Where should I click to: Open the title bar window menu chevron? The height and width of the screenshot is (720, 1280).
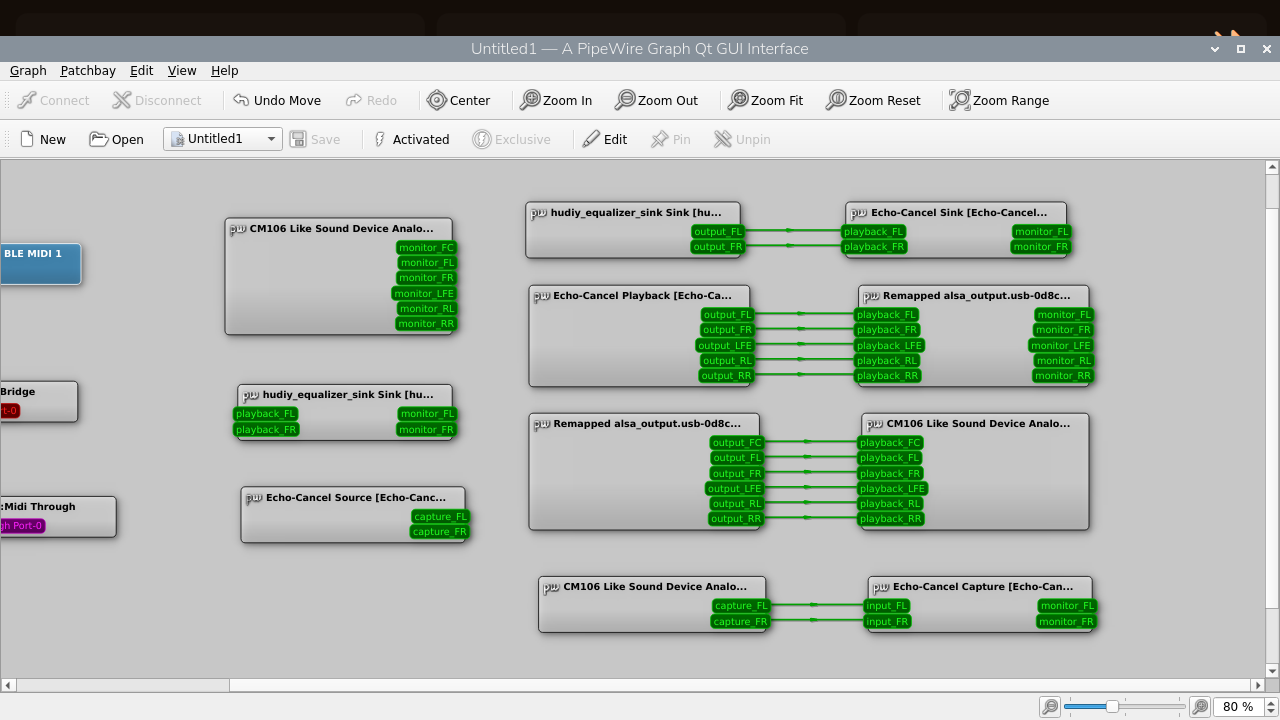(x=1214, y=48)
